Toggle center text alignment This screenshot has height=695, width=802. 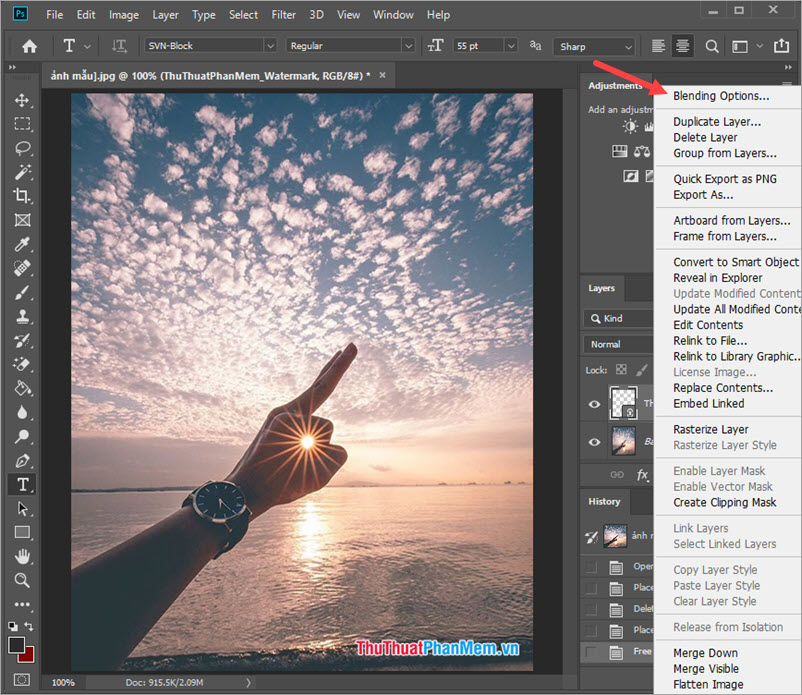[682, 46]
